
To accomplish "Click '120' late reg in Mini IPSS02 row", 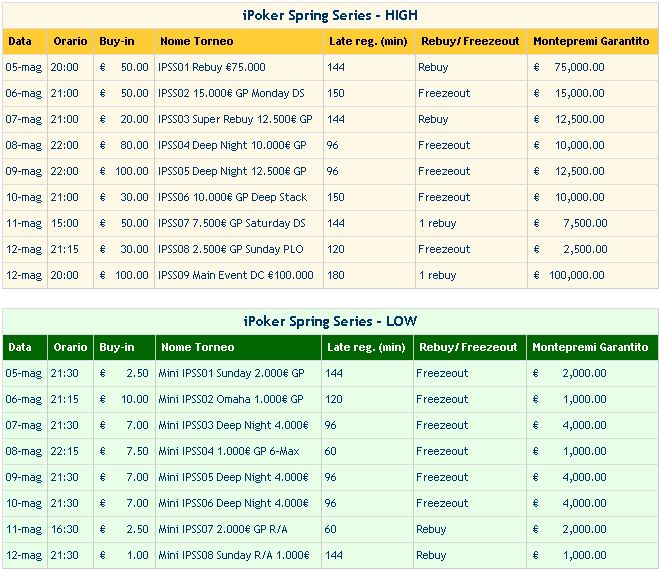I will [x=334, y=399].
